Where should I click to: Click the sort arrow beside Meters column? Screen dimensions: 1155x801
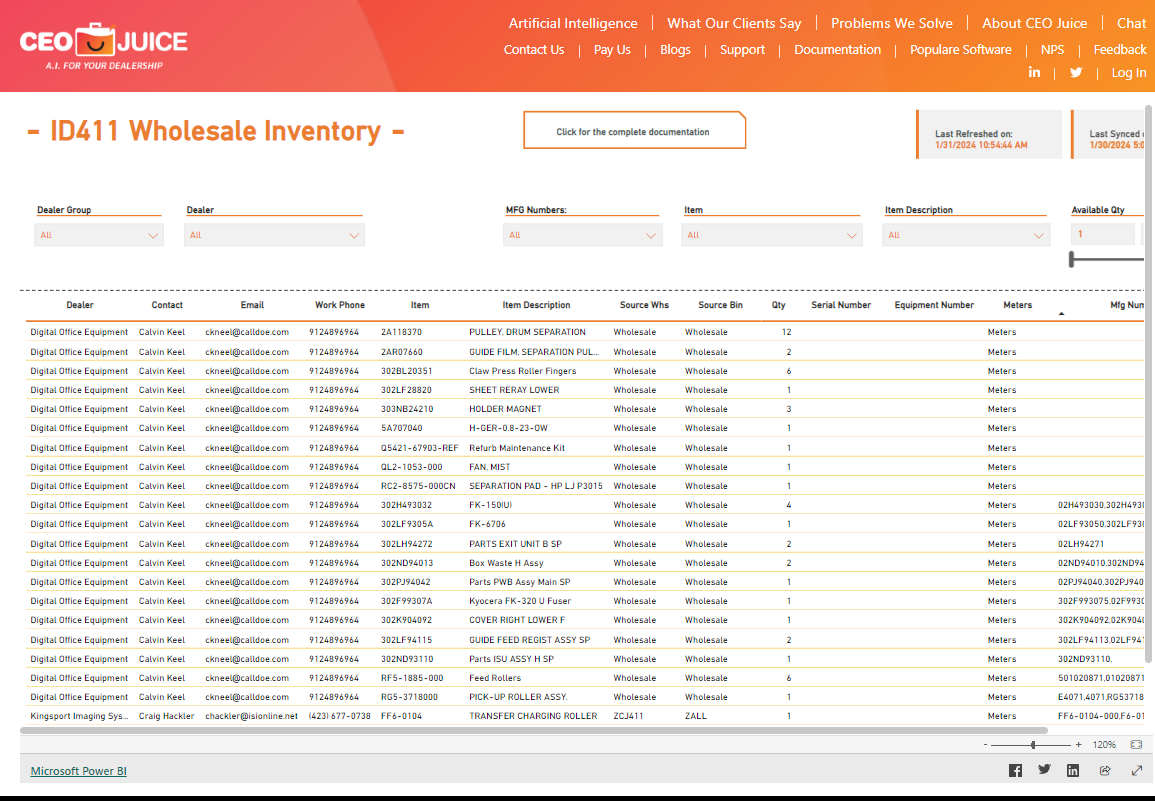coord(1061,314)
